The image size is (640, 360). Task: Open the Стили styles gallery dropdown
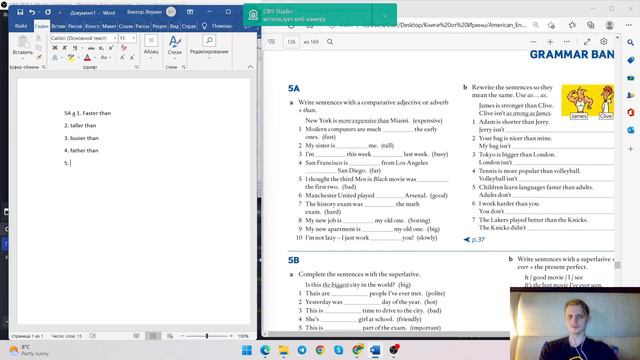coord(175,47)
